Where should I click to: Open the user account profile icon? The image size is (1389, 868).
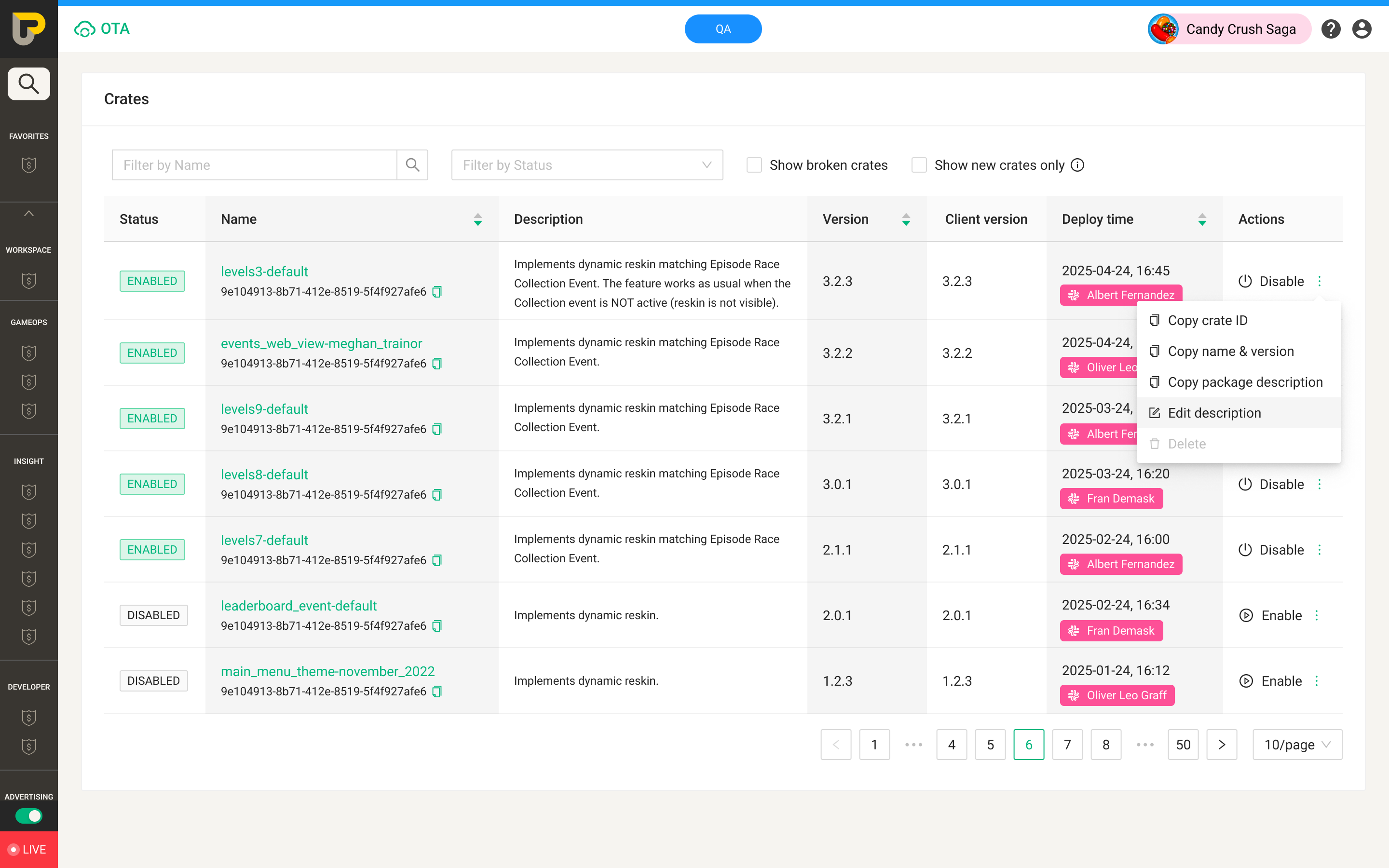tap(1362, 29)
